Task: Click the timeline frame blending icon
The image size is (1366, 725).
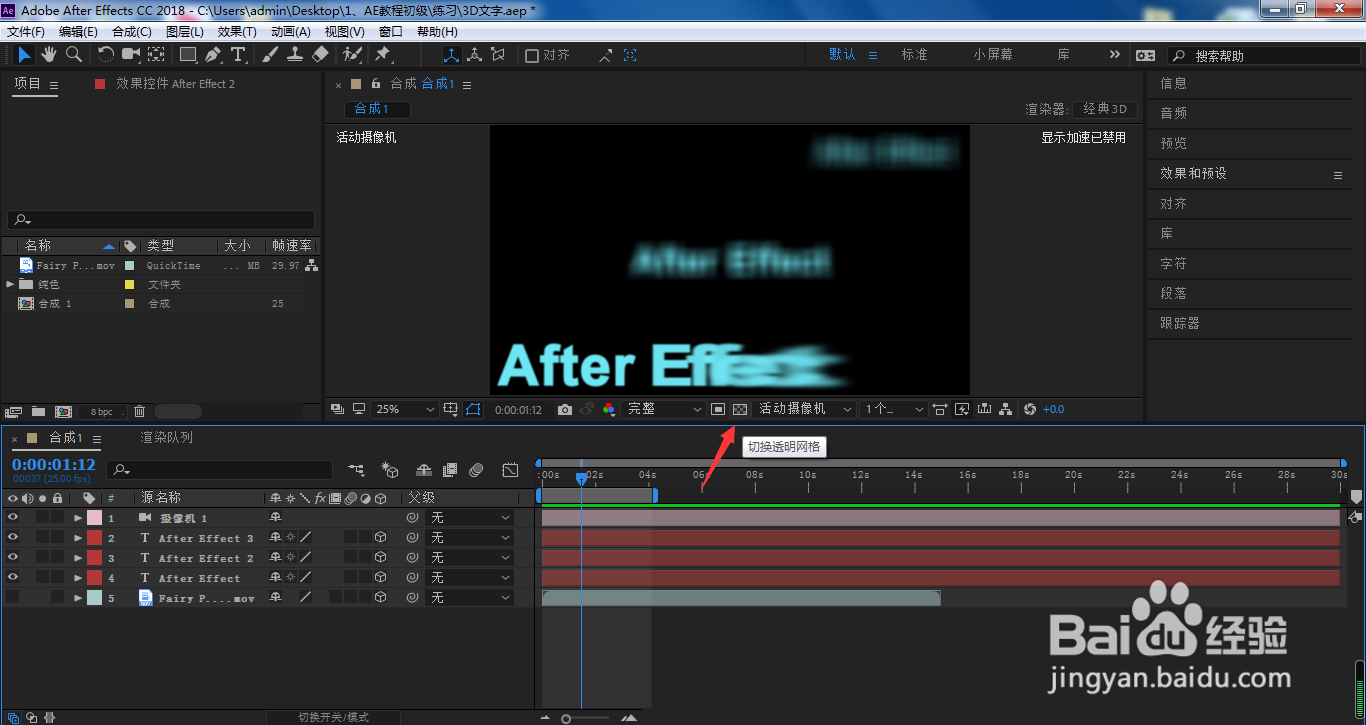Action: coord(451,470)
